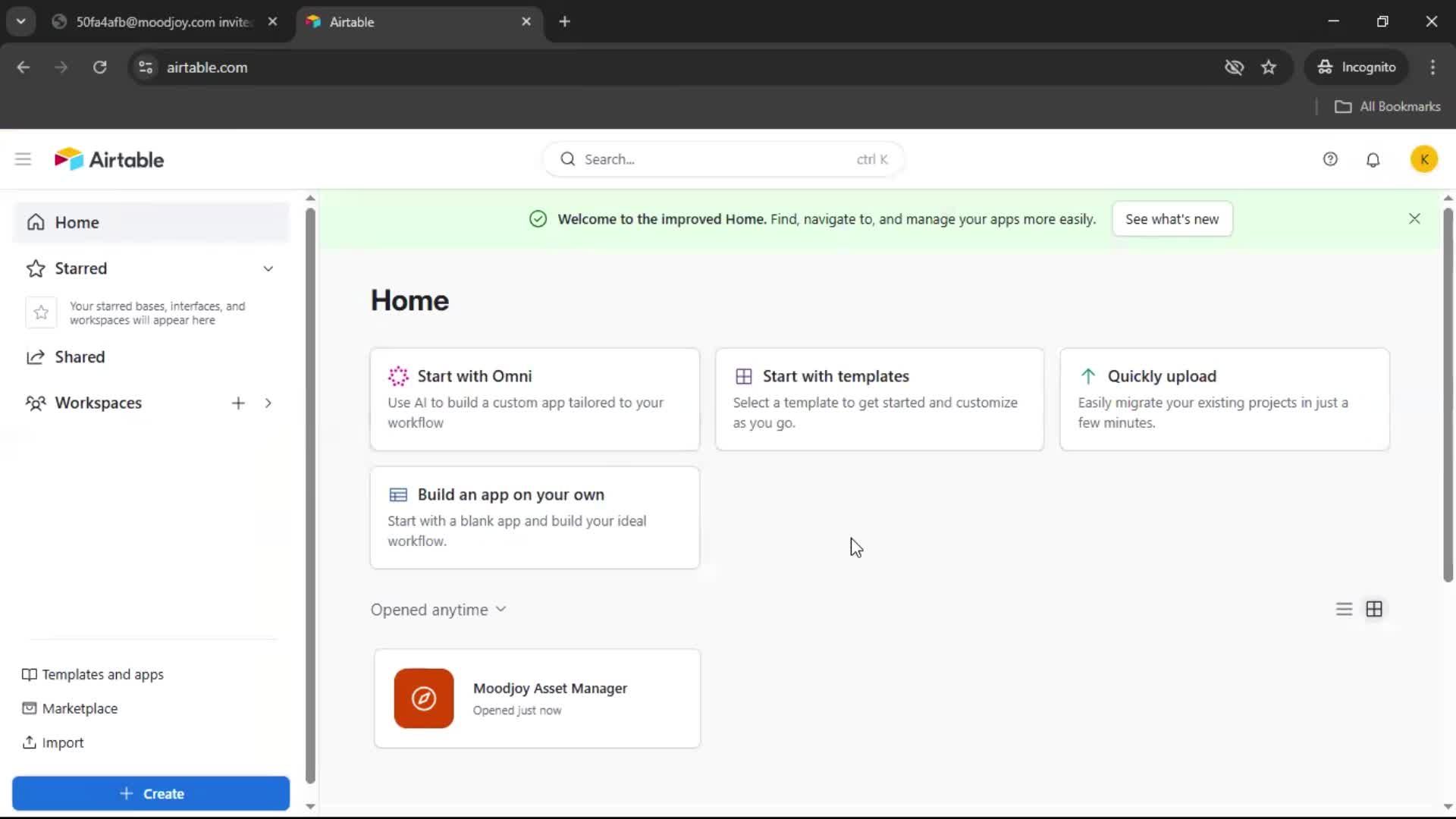
Task: Open the notifications bell
Action: pyautogui.click(x=1373, y=159)
